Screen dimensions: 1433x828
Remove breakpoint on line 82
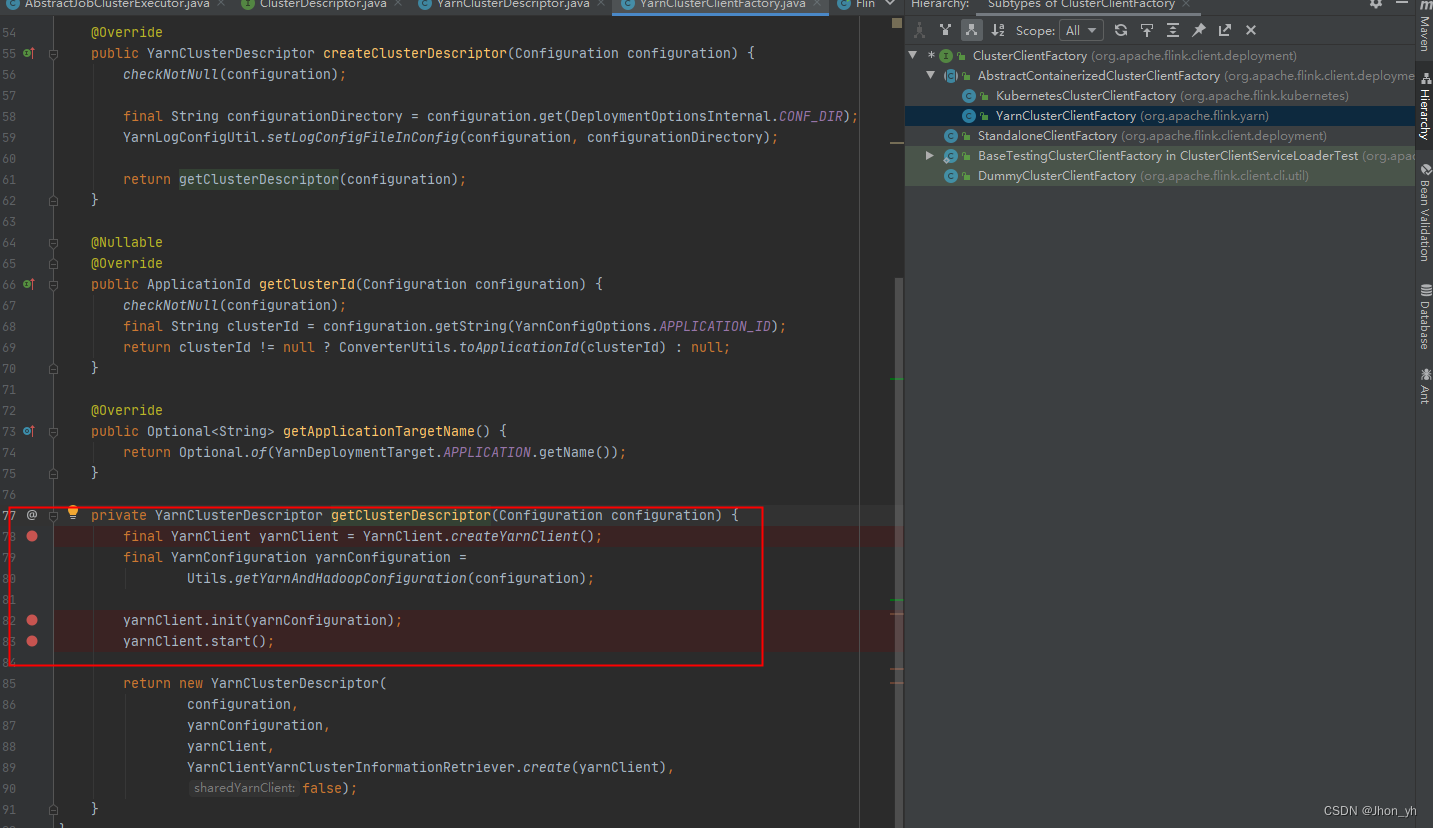click(32, 621)
